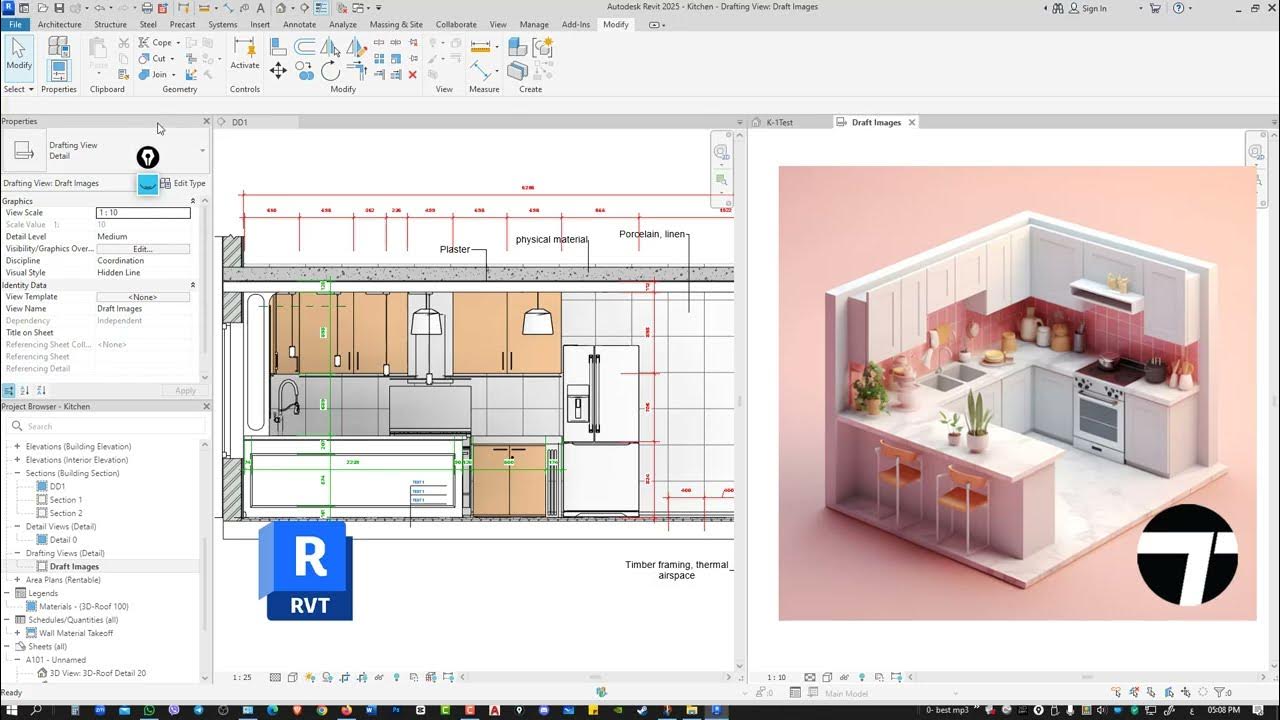Toggle Crop View in DD1 view bar
Viewport: 1280px width, 720px height.
point(344,677)
